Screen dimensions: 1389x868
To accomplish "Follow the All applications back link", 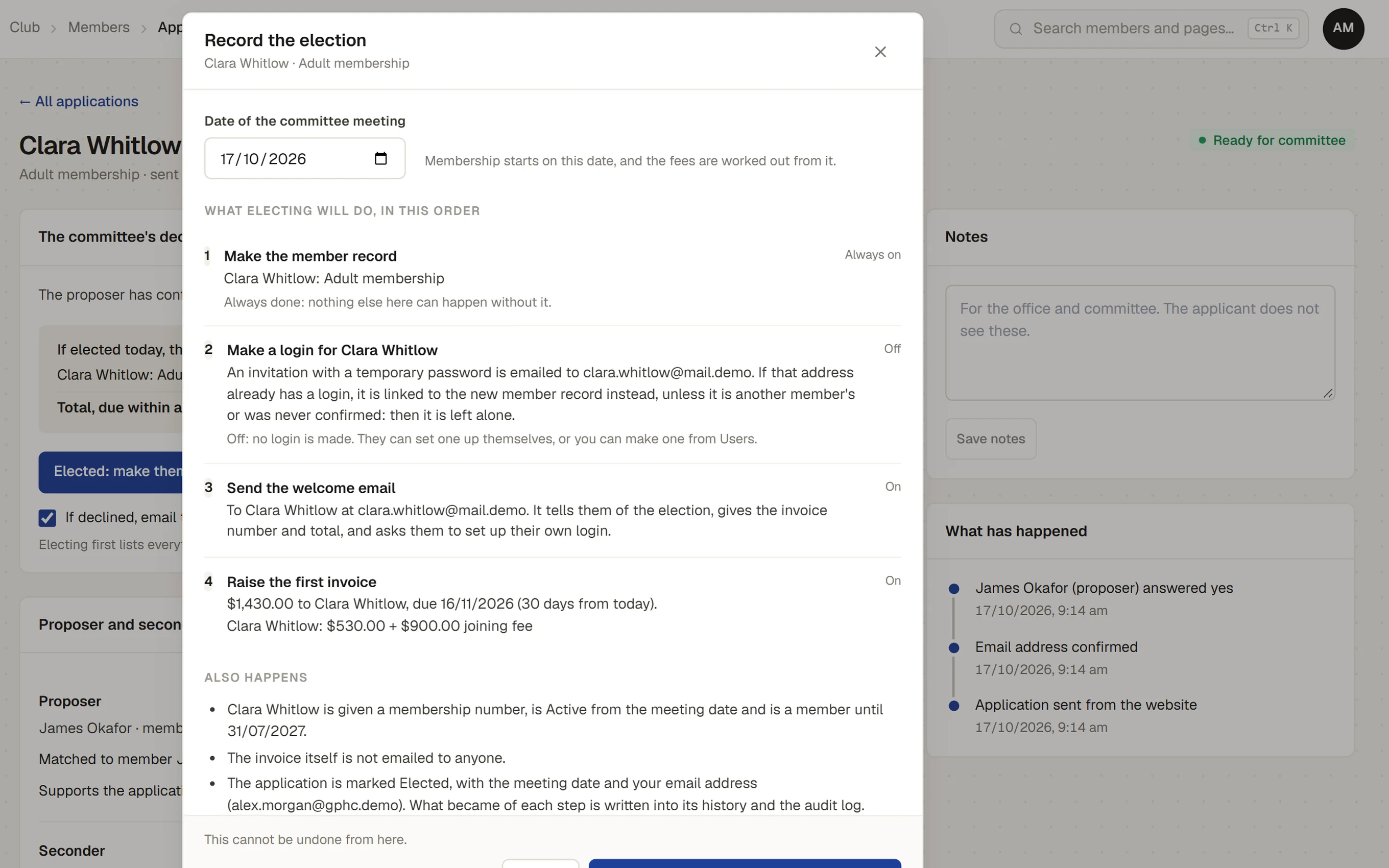I will tap(79, 101).
